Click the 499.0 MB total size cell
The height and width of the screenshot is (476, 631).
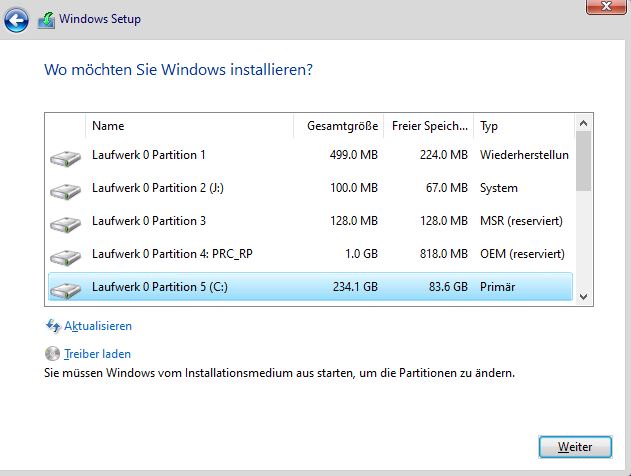[354, 155]
